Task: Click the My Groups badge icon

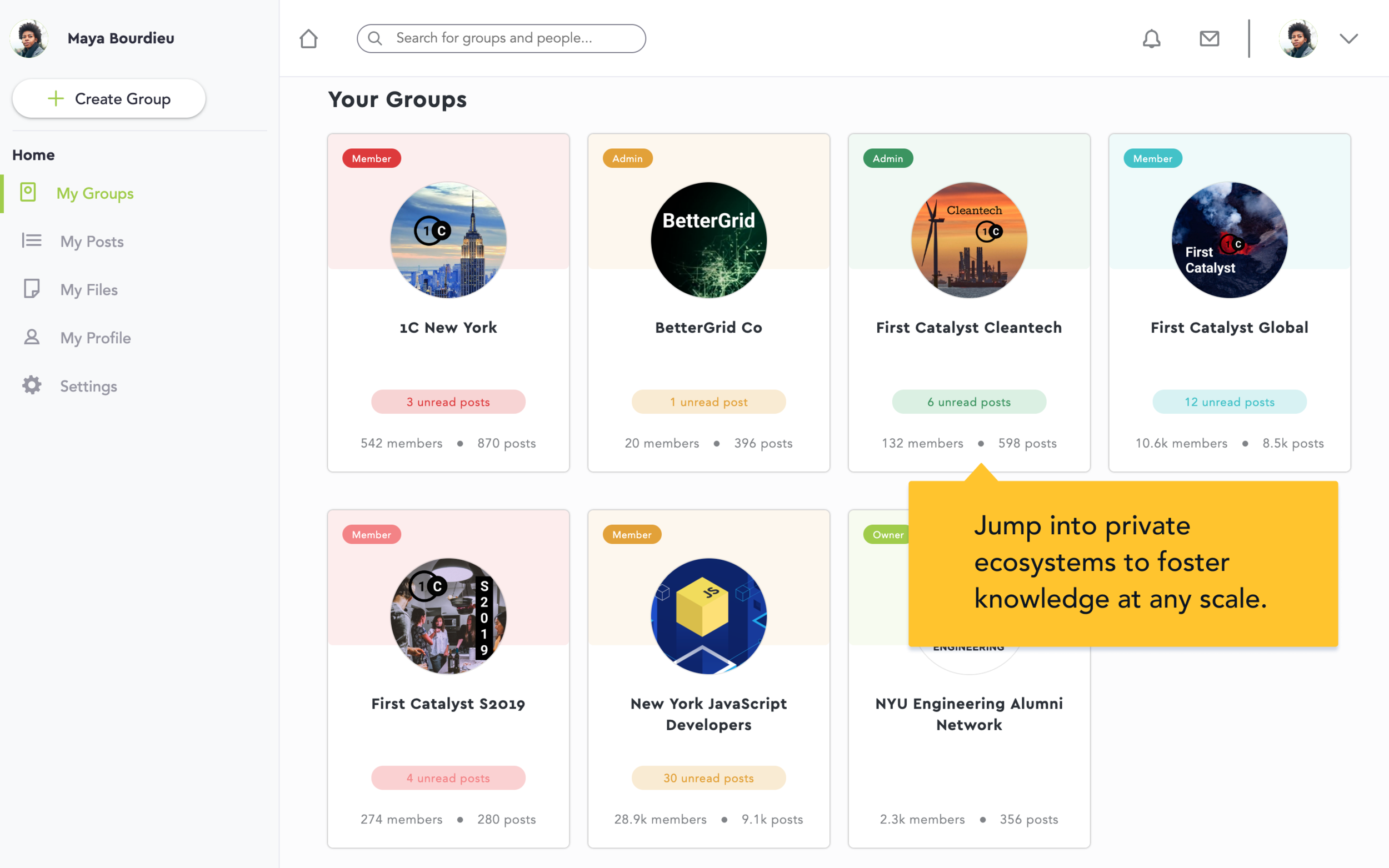Action: [x=28, y=192]
